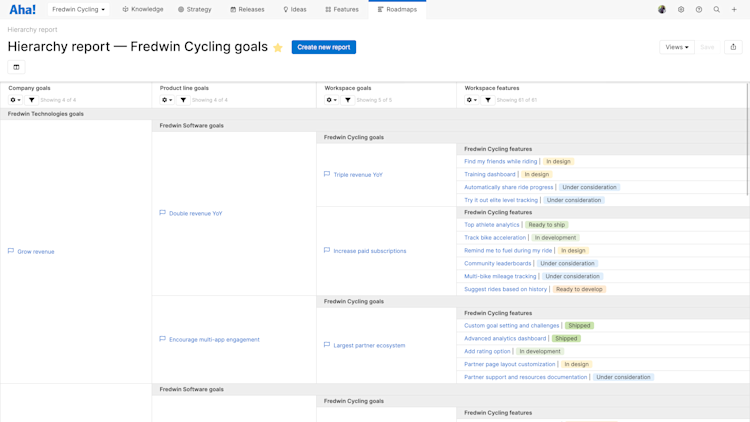Click Shipped status on Advanced analytics dashboard
The image size is (750, 422).
pos(566,339)
